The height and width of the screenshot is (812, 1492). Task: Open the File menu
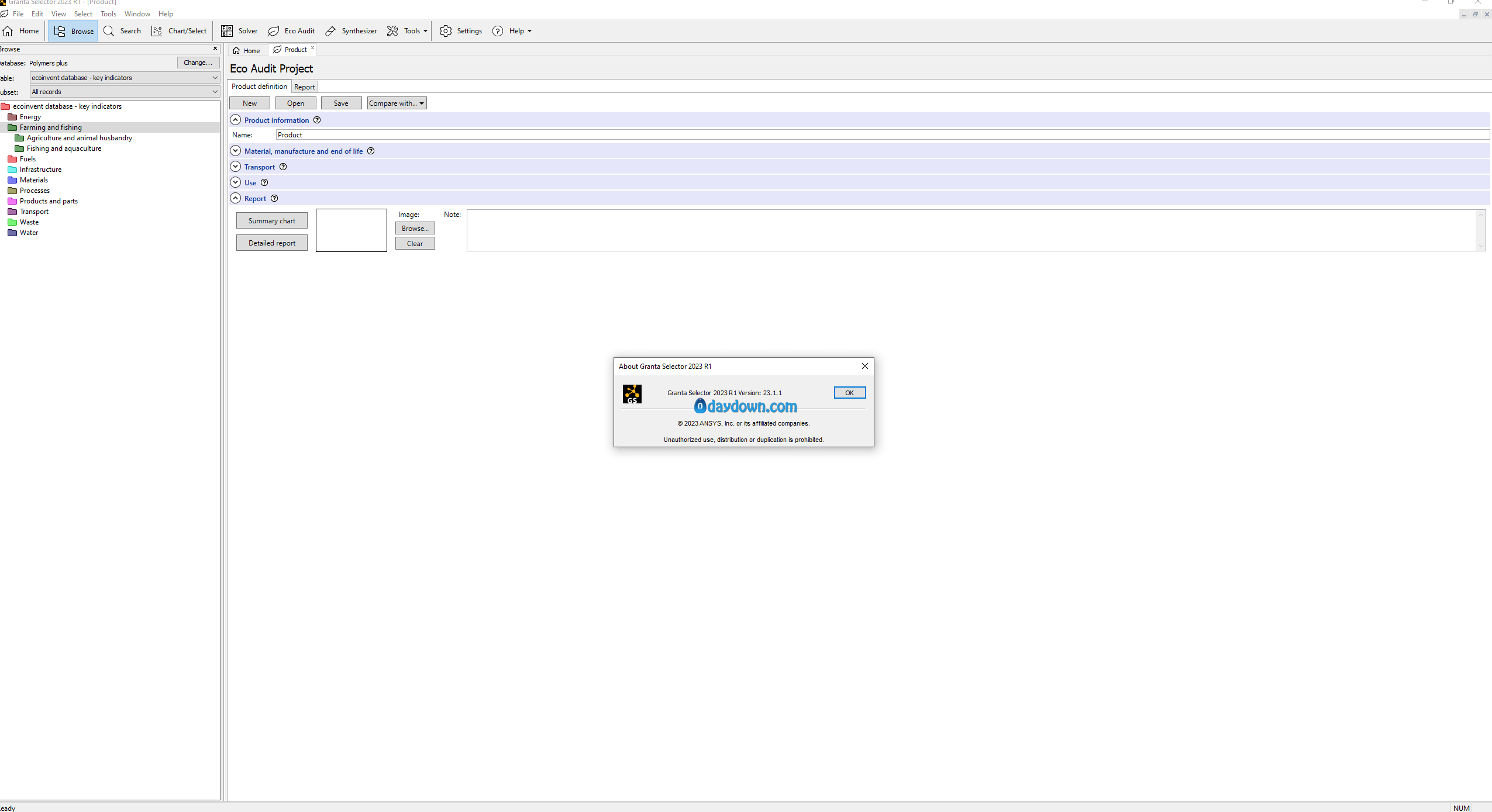[18, 14]
